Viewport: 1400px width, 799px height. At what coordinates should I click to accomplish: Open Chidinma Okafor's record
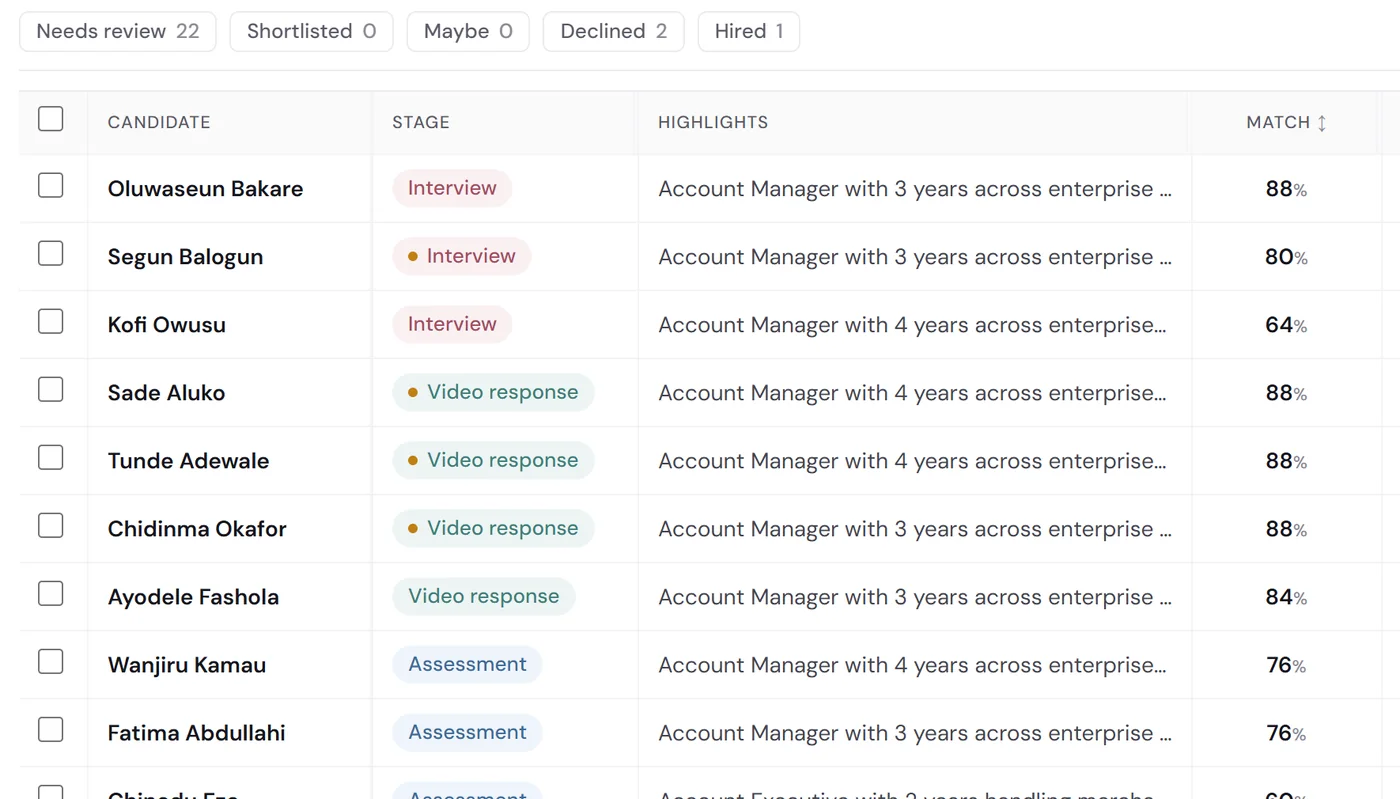[197, 529]
